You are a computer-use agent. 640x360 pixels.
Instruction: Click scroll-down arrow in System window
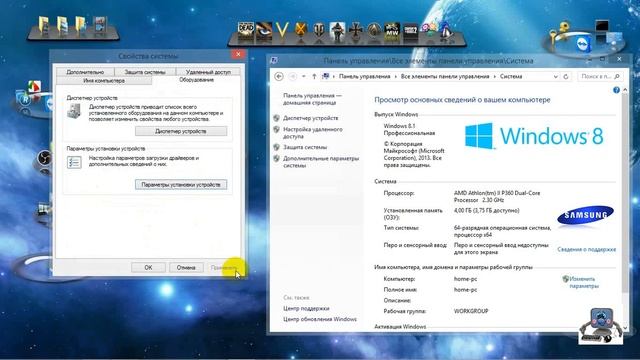(625, 327)
